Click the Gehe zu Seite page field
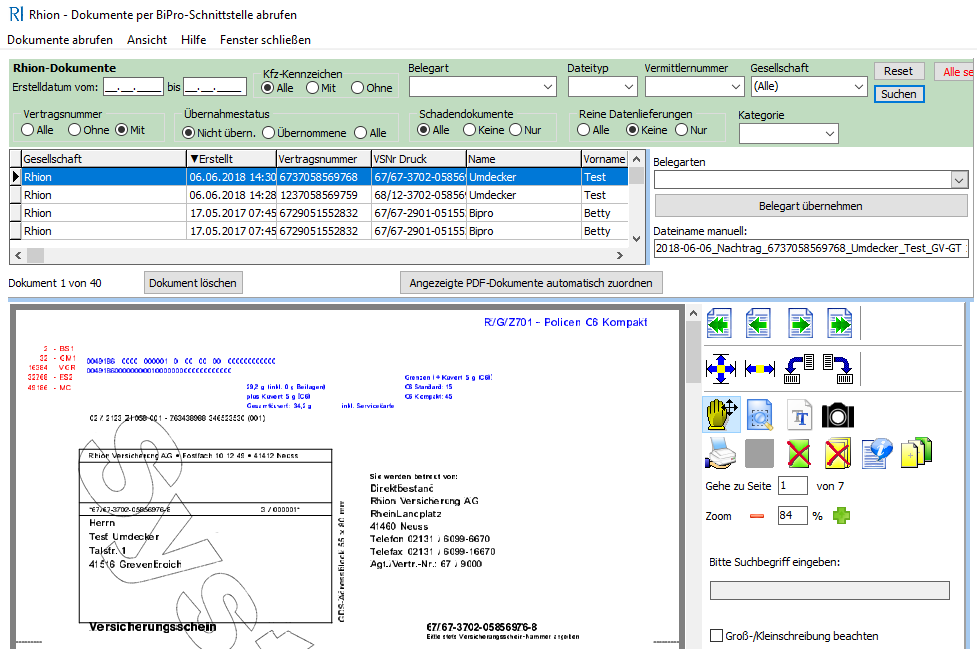The width and height of the screenshot is (977, 649). pyautogui.click(x=793, y=486)
